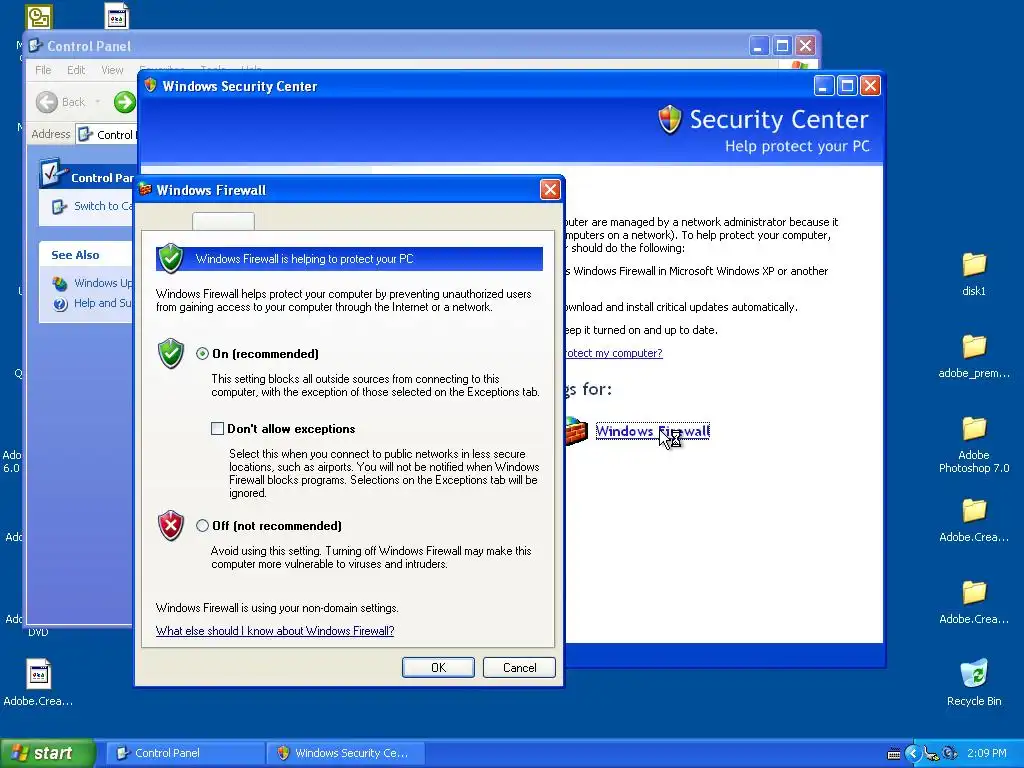
Task: Cancel the Windows Firewall dialog
Action: coord(519,667)
